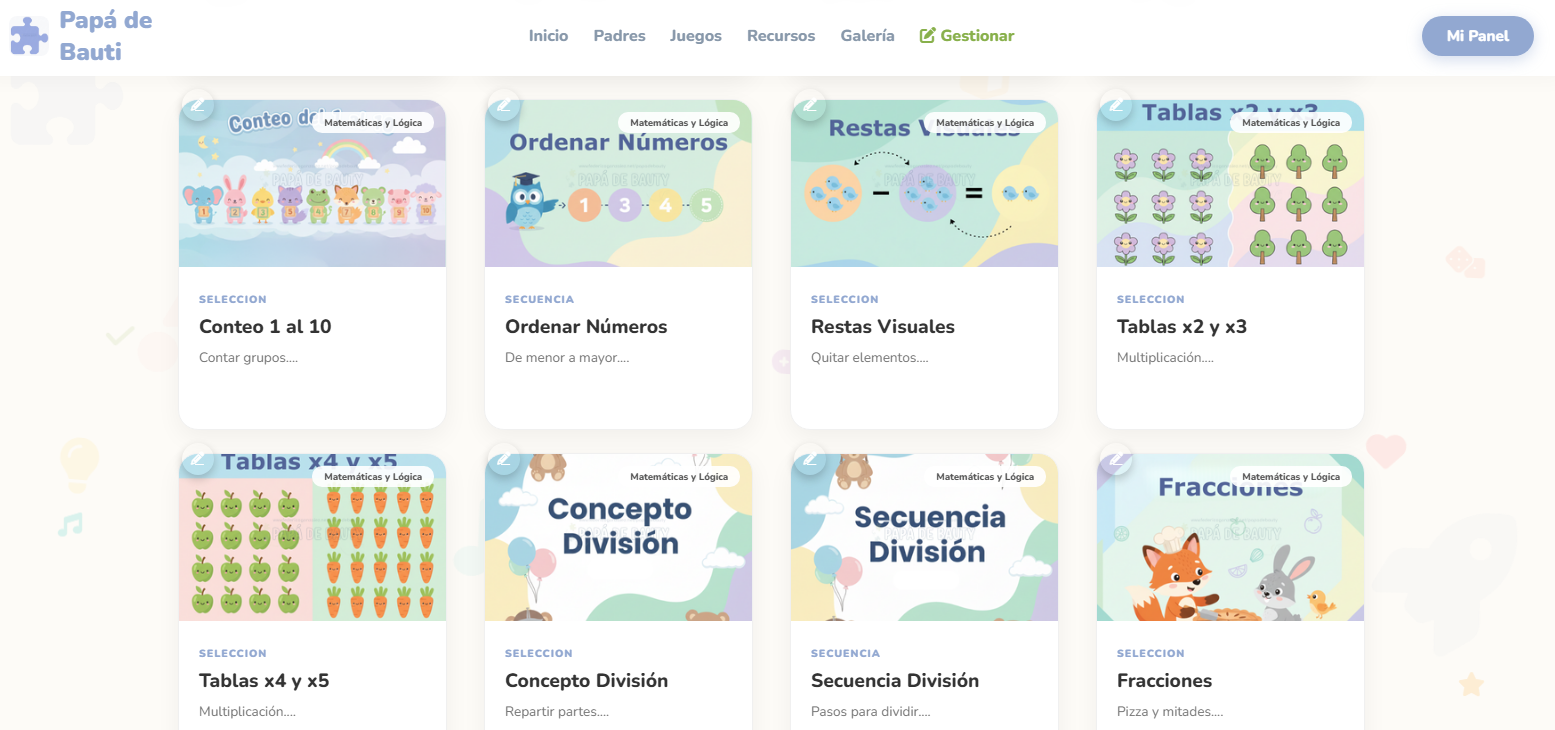Click Matemáticas y Lógica badge on Concepto División card
1555x730 pixels.
(679, 477)
